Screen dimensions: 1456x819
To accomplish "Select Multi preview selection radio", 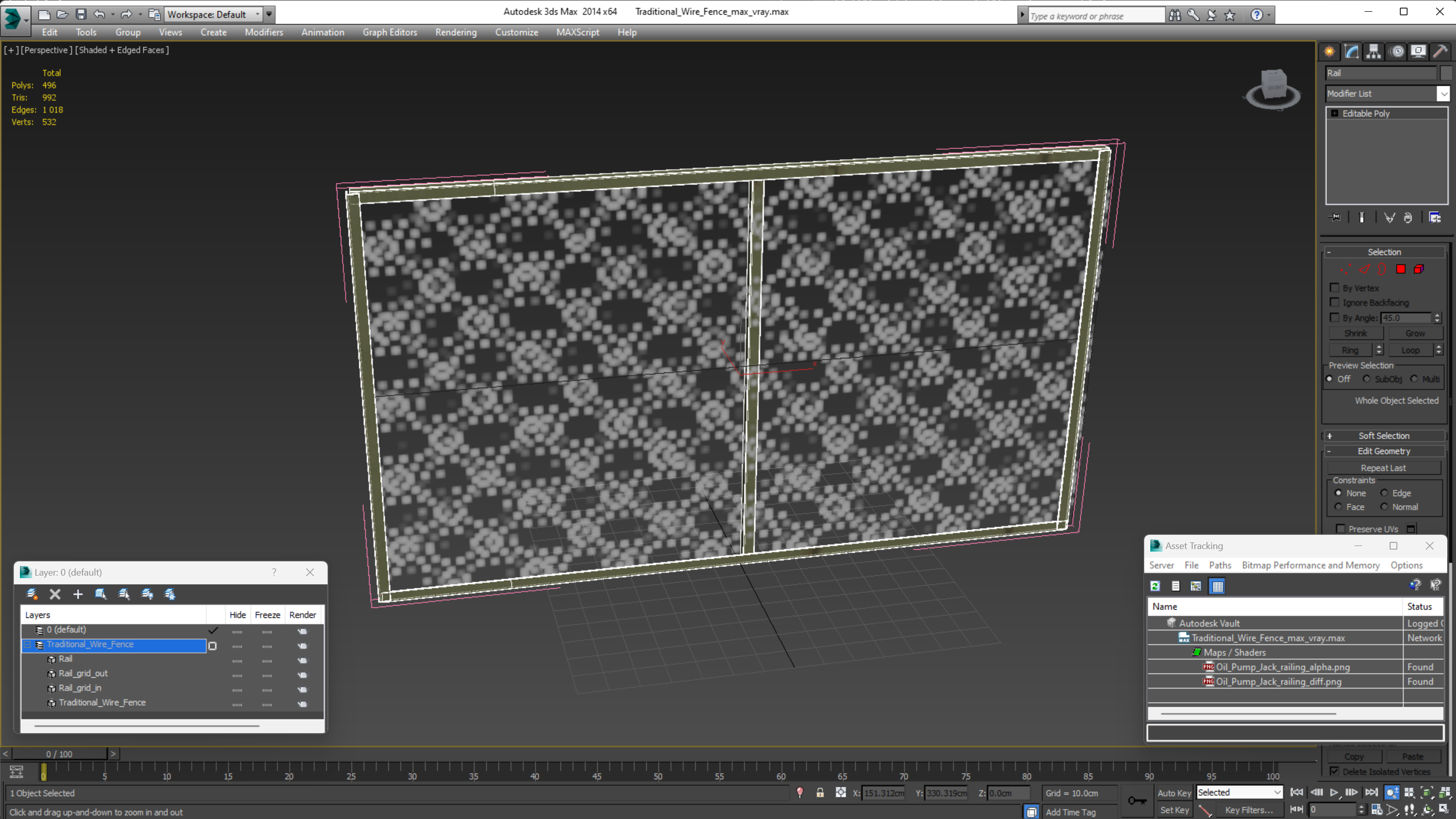I will [x=1414, y=379].
